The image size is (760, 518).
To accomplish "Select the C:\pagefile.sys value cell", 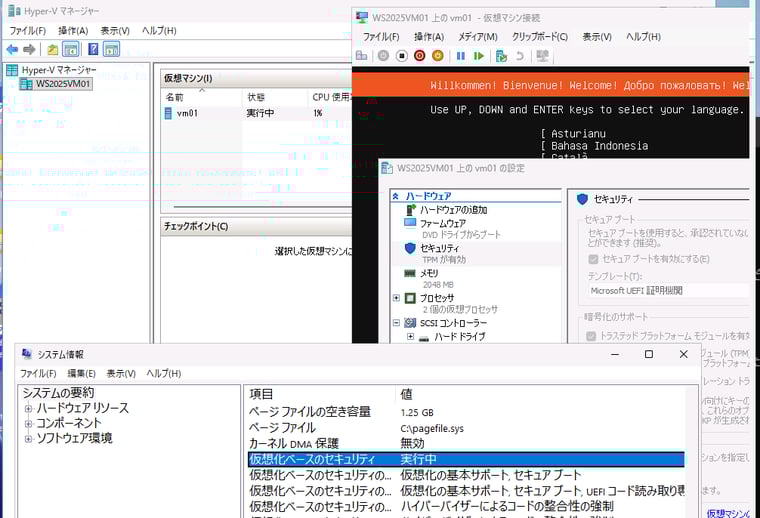I will click(x=432, y=428).
